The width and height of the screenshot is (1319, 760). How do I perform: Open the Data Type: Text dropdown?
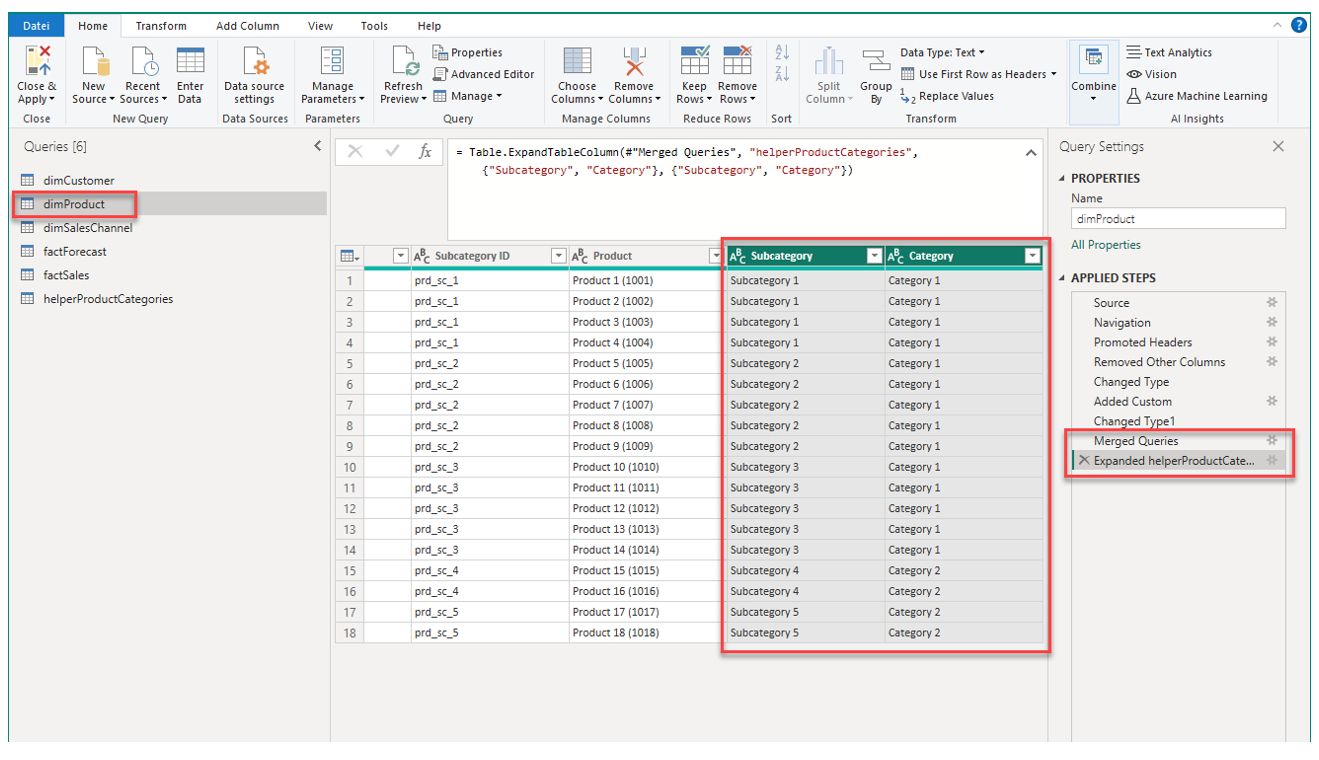[x=942, y=52]
